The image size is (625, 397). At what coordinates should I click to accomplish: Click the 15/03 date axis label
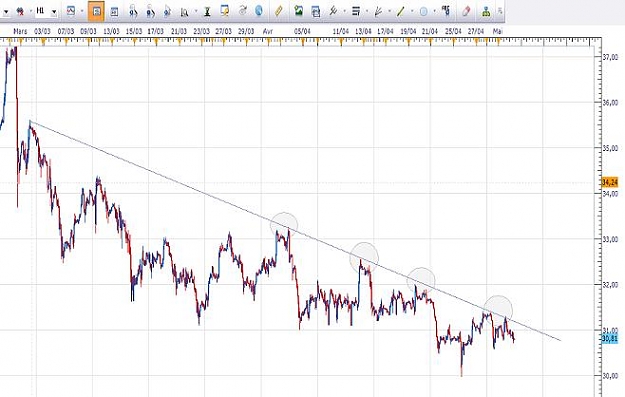(x=134, y=31)
